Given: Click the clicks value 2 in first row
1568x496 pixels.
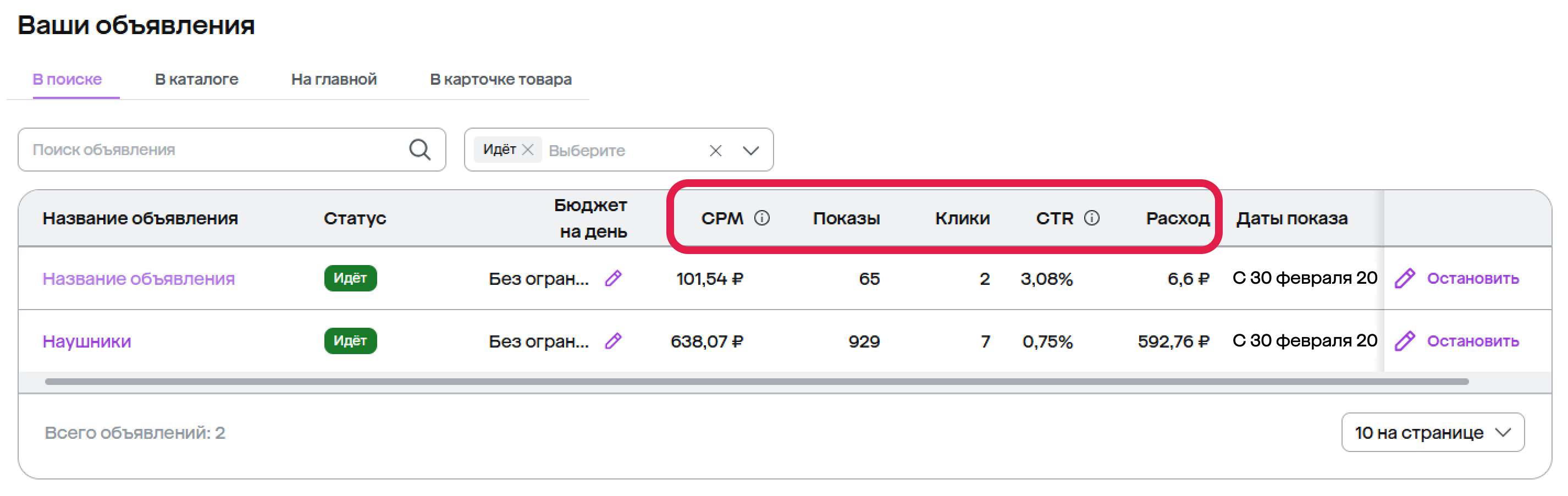Looking at the screenshot, I should [x=985, y=279].
